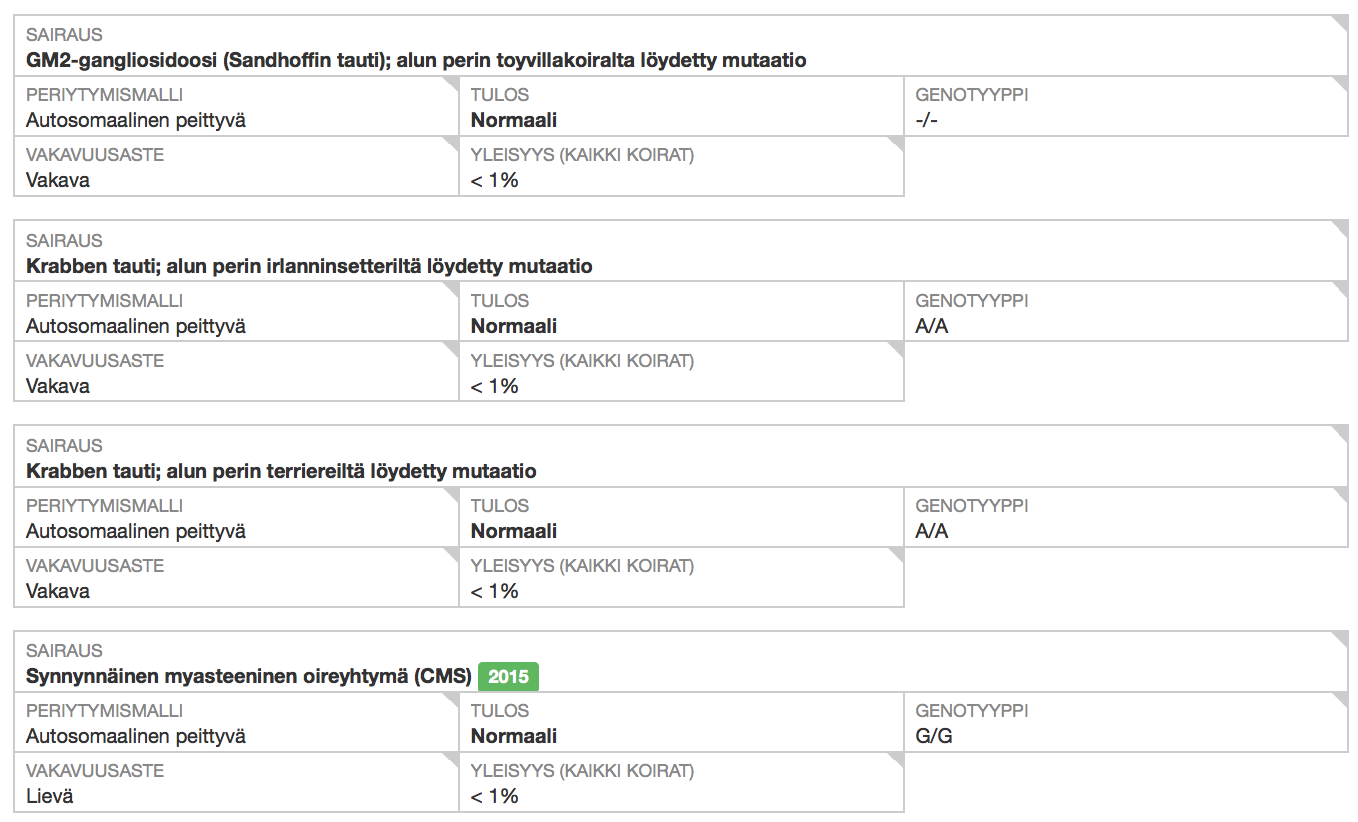Click Synnynnäinen myasteeninen oireyhtymä (CMS) title
The height and width of the screenshot is (822, 1358).
pyautogui.click(x=248, y=677)
